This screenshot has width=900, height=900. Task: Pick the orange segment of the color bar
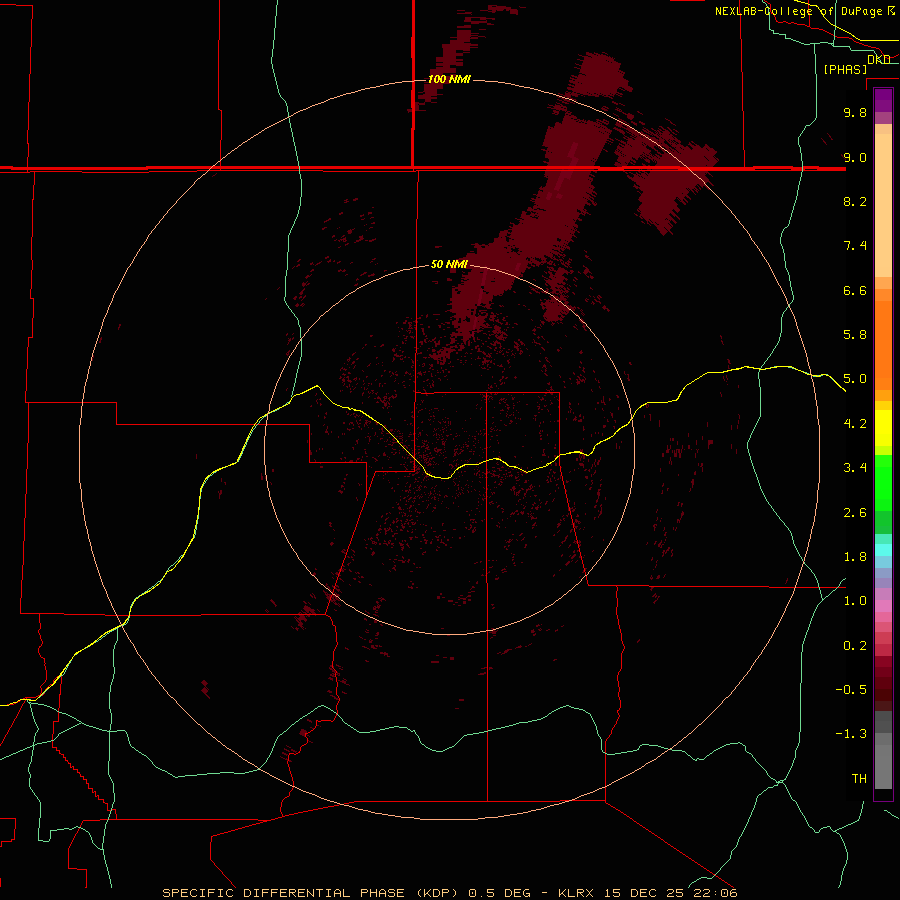883,345
